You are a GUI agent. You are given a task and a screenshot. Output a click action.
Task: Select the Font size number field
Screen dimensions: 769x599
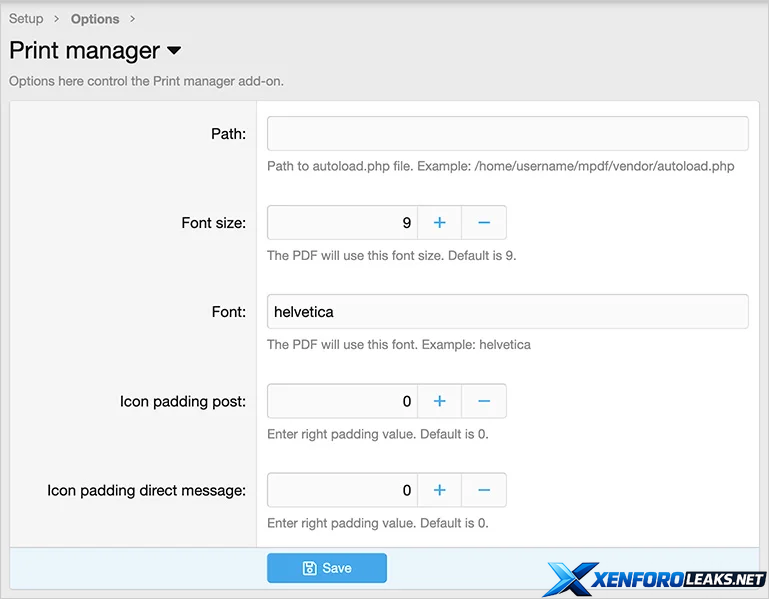342,222
